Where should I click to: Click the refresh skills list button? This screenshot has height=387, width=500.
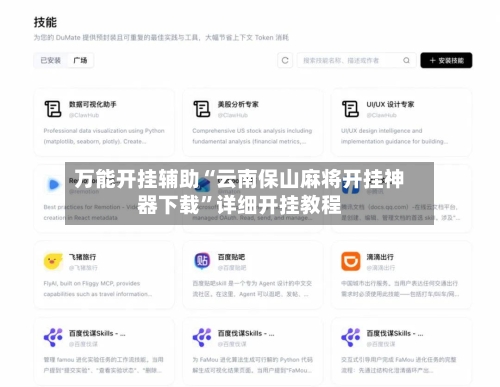point(285,60)
